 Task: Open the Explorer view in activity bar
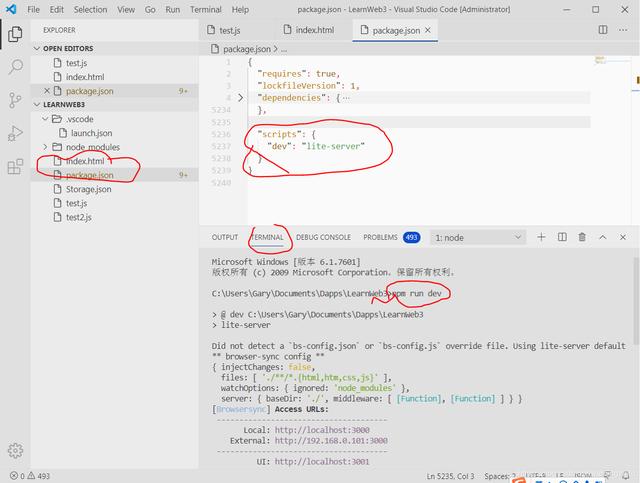click(x=15, y=34)
